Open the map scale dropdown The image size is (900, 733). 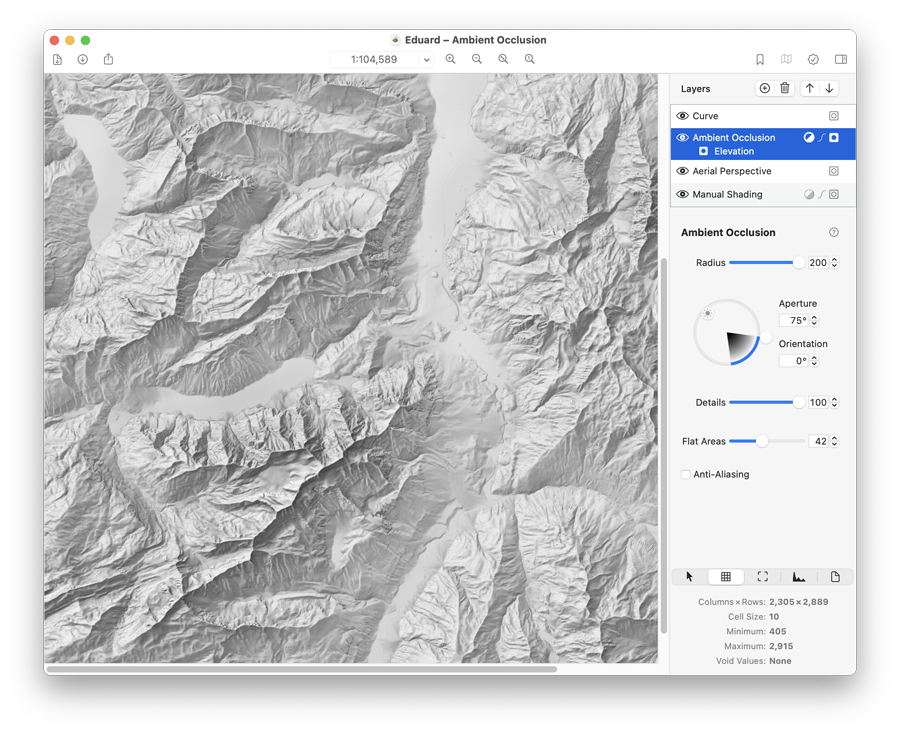[x=425, y=59]
